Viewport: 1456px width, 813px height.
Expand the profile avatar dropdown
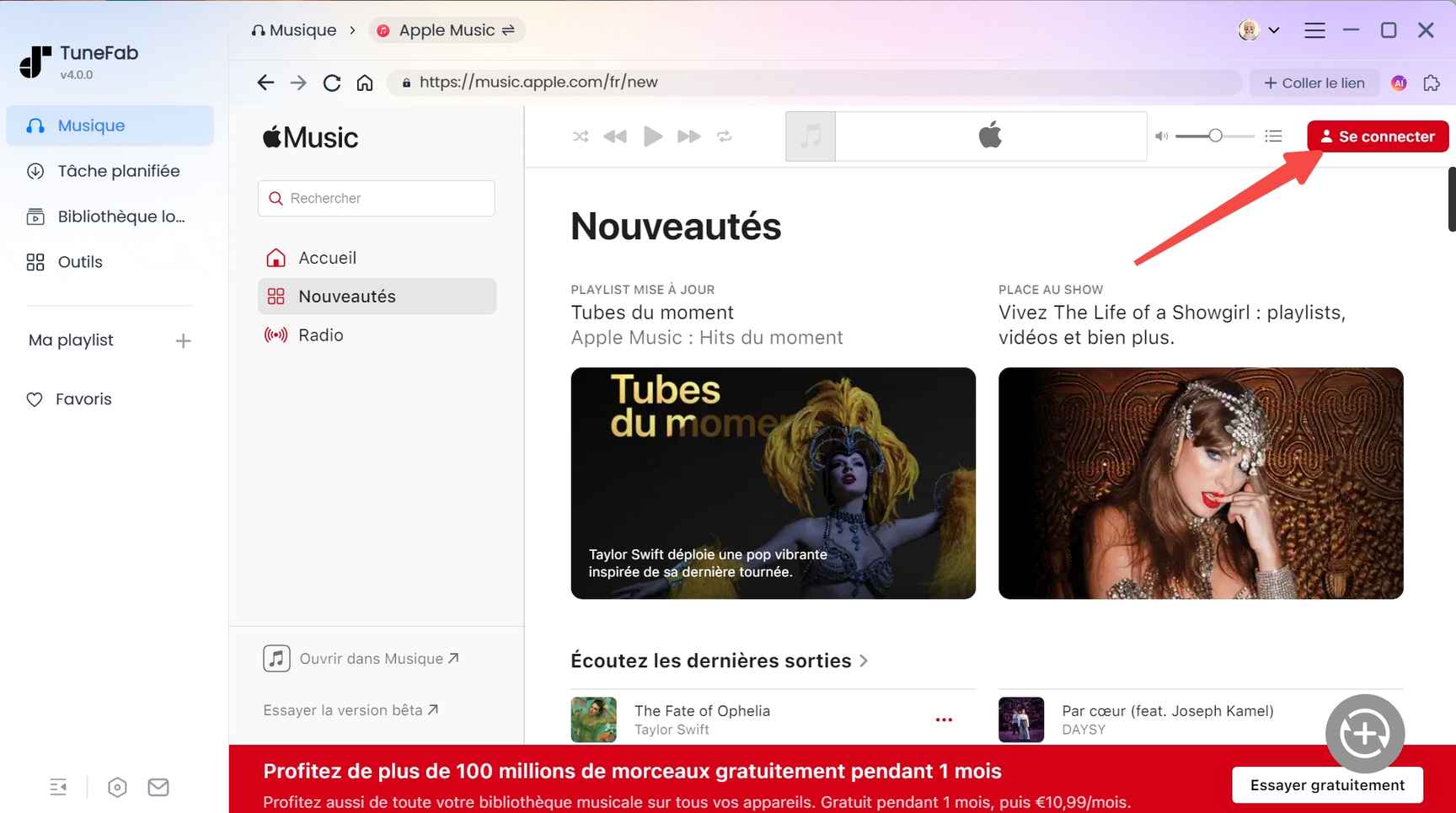click(1259, 29)
